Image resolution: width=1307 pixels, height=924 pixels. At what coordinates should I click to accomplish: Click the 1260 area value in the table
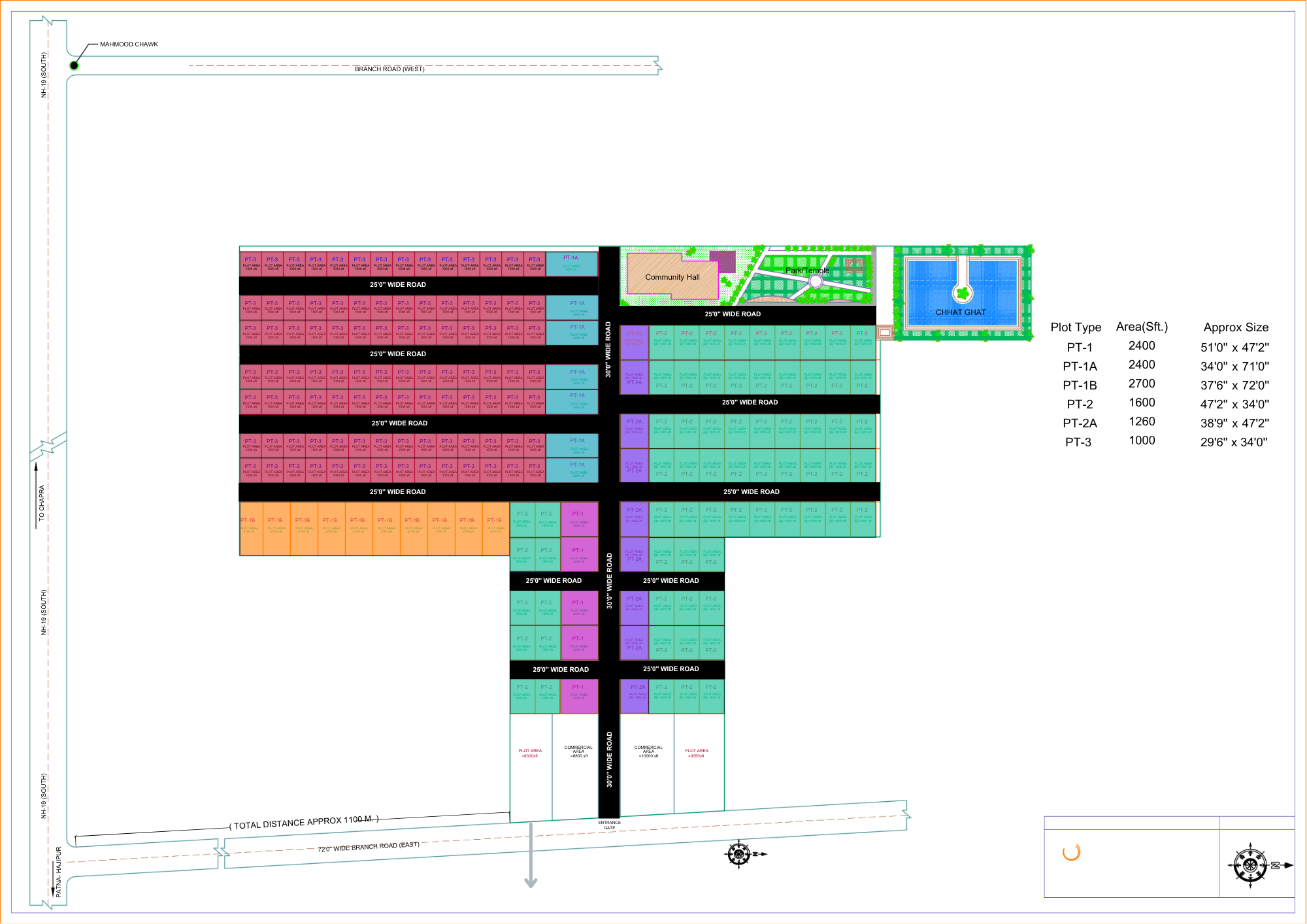pos(1142,421)
